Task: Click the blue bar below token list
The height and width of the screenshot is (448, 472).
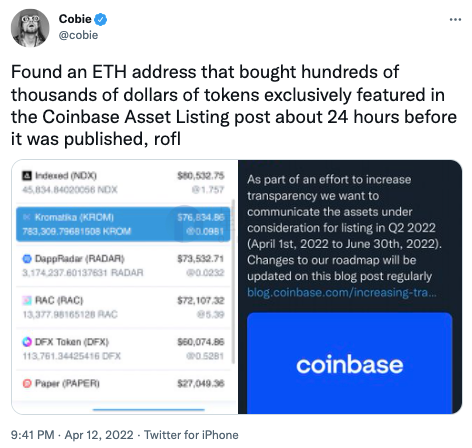Action: 149,409
